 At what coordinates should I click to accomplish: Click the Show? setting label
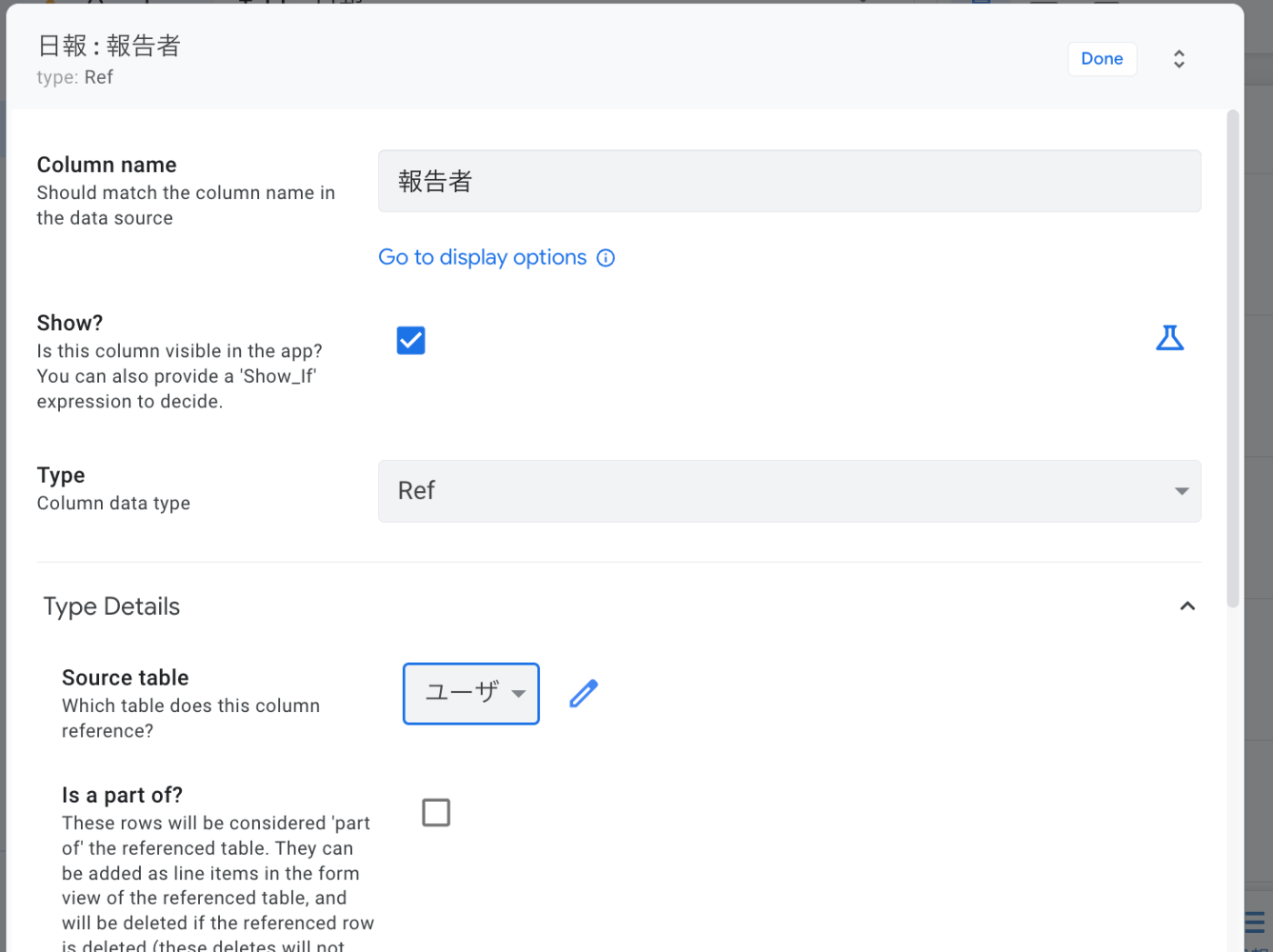(x=70, y=323)
